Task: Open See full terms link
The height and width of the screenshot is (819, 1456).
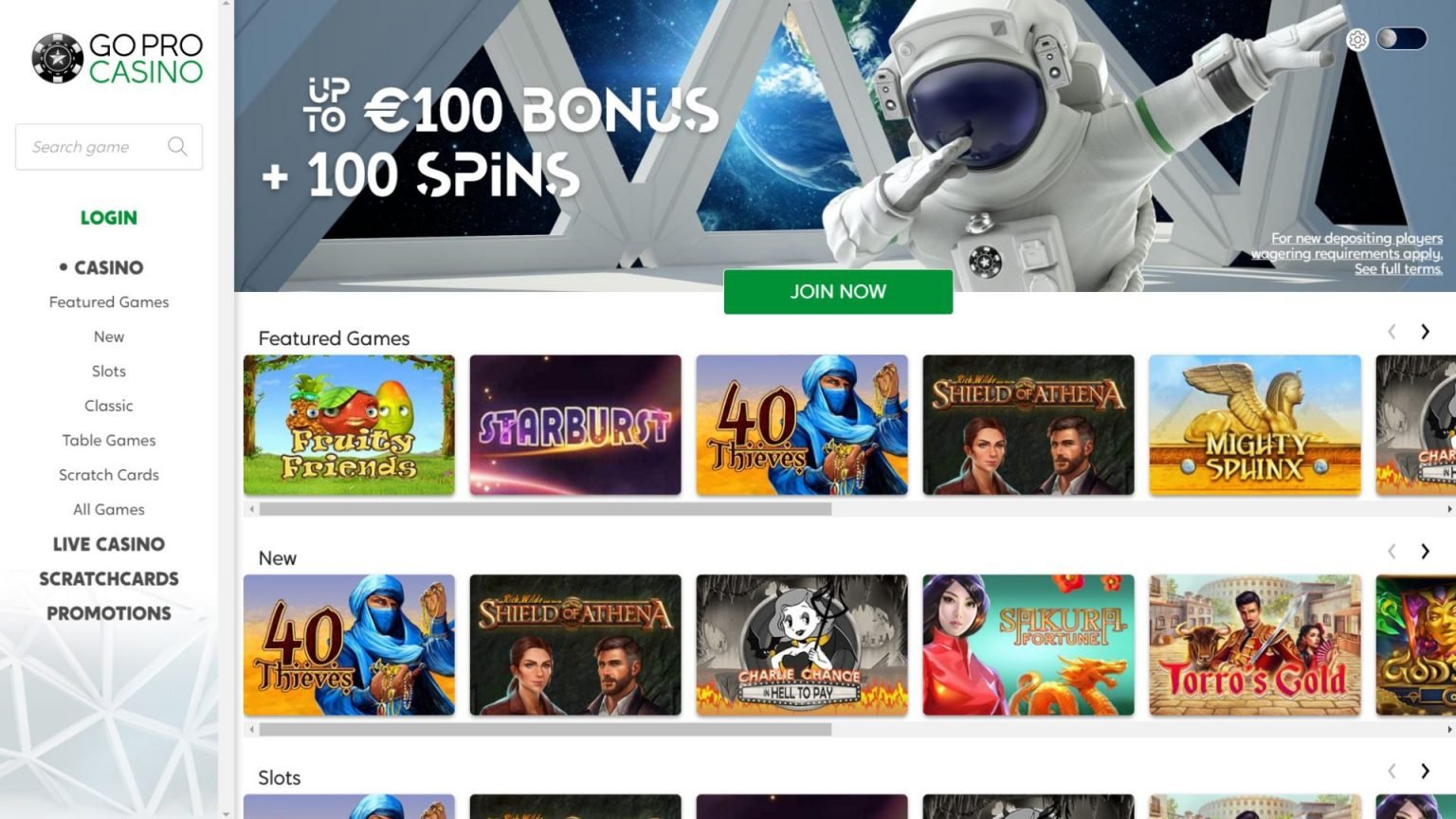Action: coord(1398,269)
